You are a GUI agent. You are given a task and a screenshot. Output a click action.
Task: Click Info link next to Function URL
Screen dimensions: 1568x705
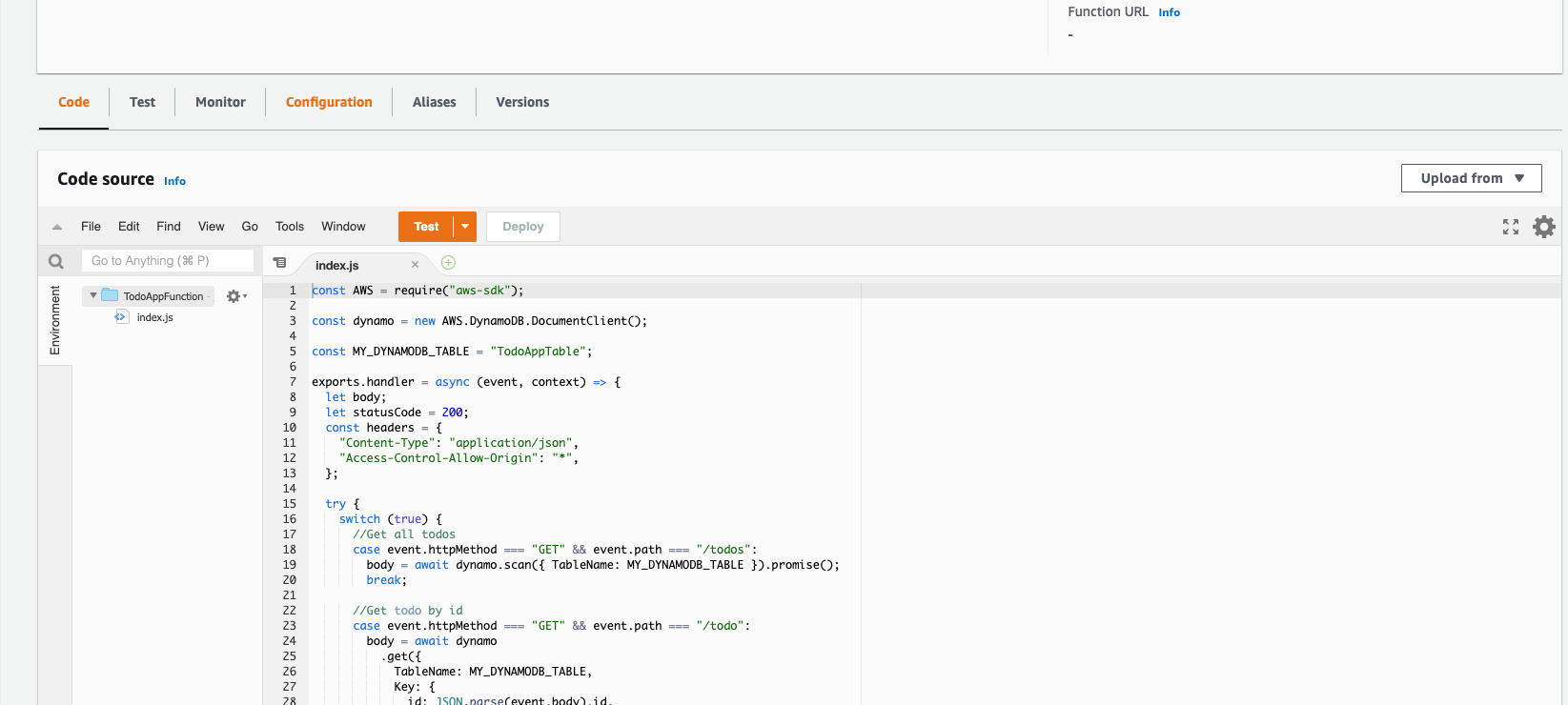[x=1169, y=12]
